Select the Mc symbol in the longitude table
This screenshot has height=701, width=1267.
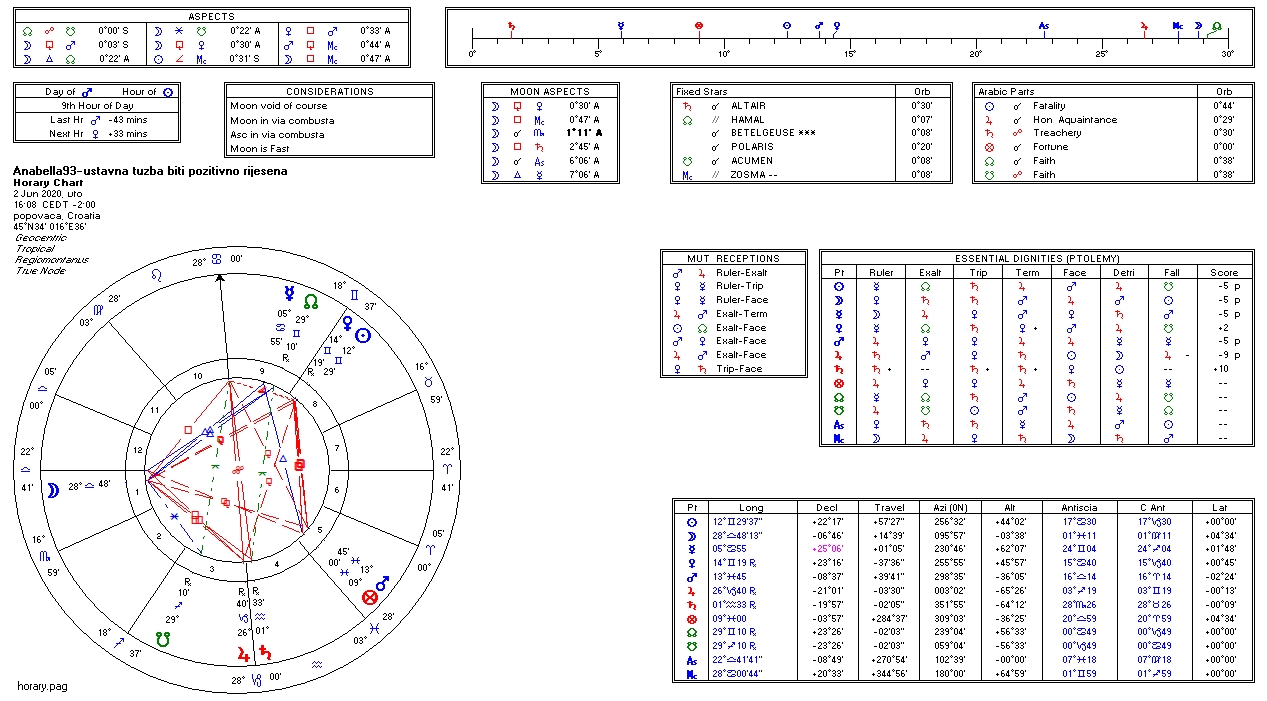(691, 675)
